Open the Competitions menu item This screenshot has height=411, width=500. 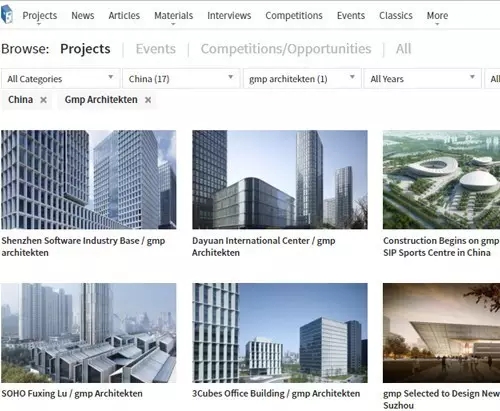tap(294, 15)
